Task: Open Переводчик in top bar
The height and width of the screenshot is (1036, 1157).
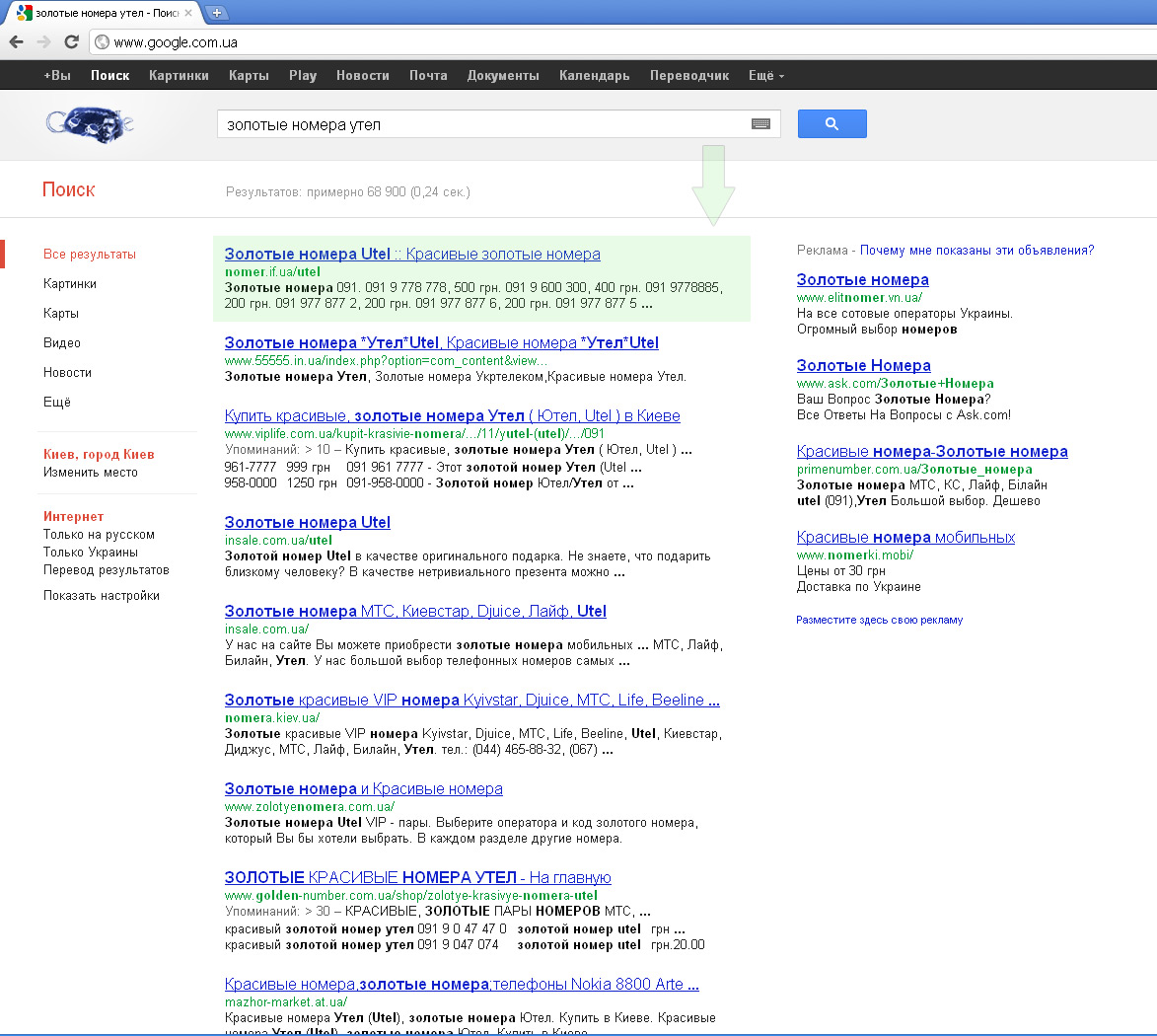Action: coord(689,75)
